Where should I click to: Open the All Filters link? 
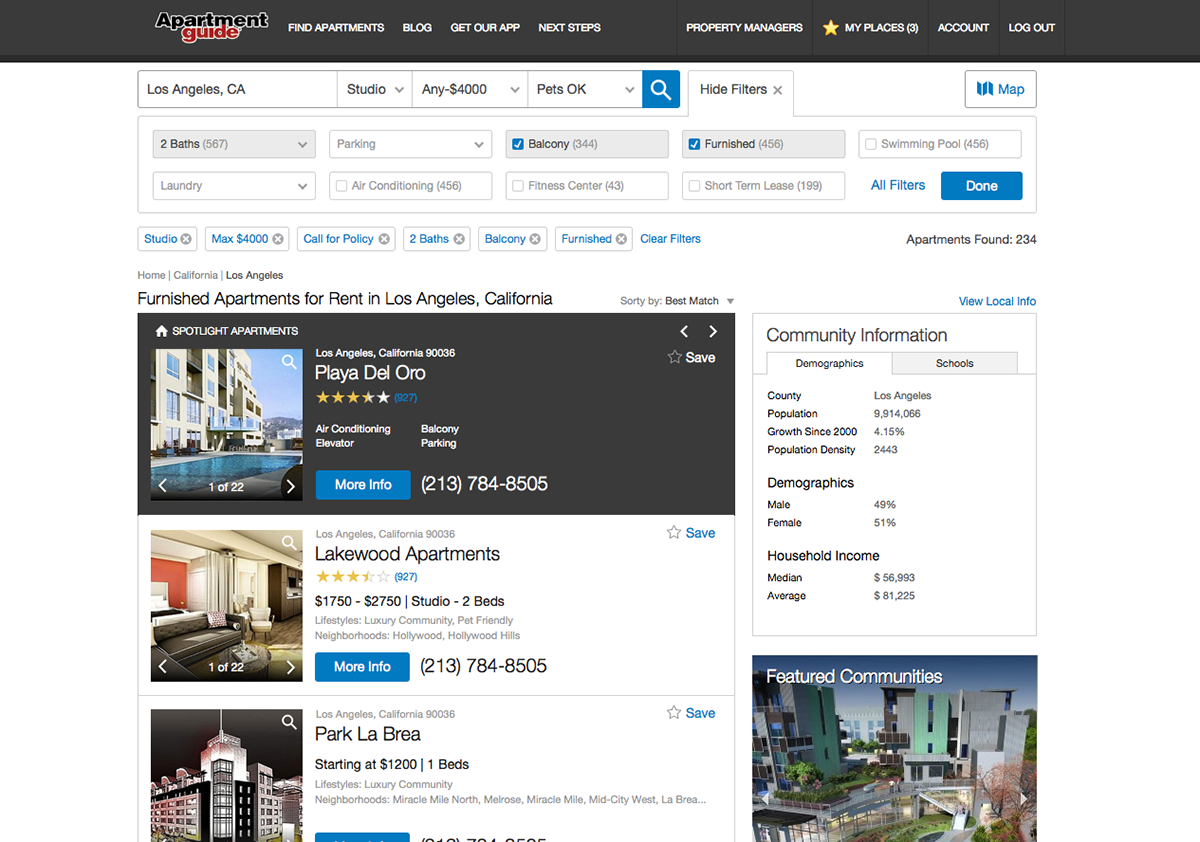tap(898, 185)
